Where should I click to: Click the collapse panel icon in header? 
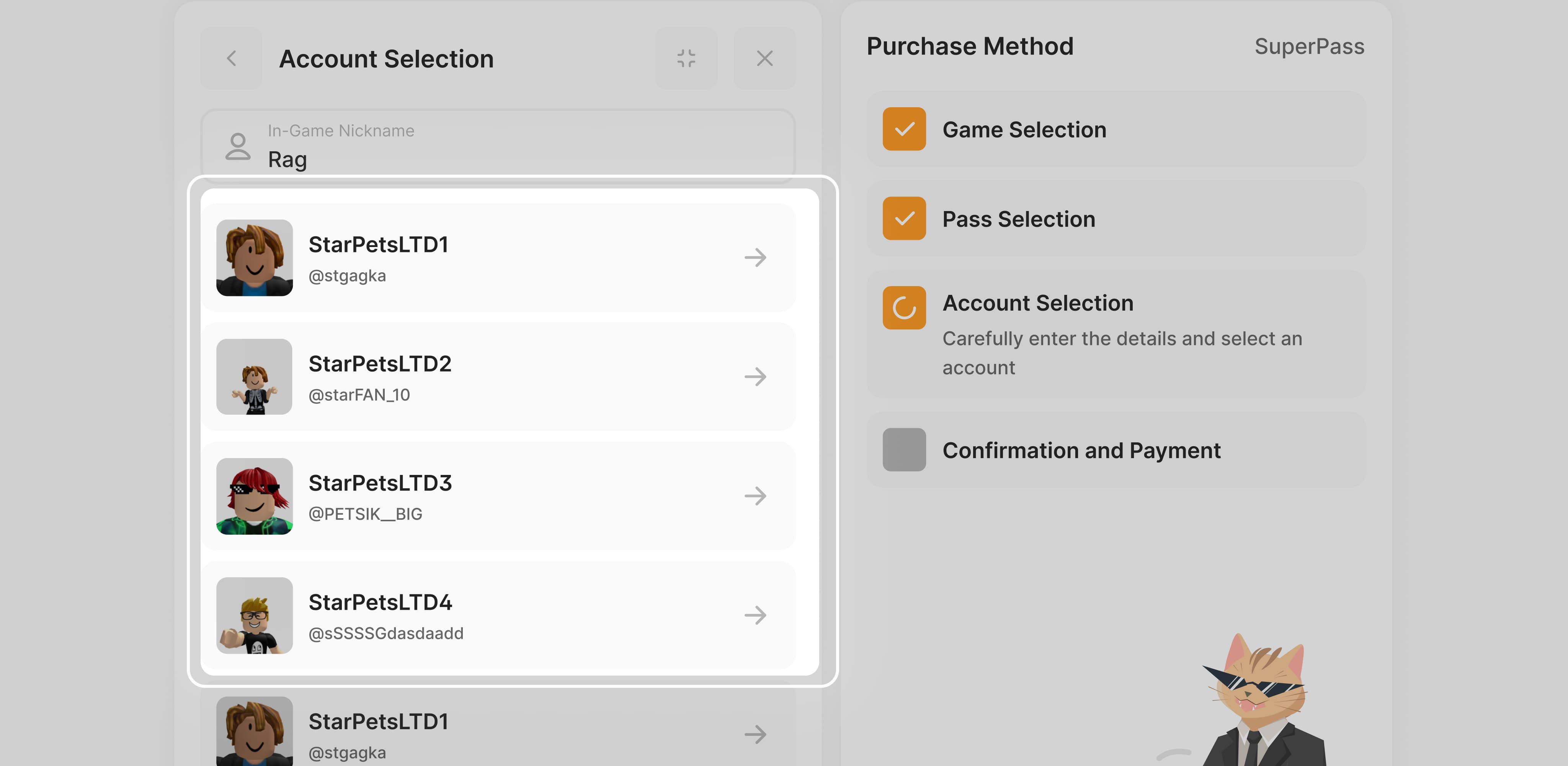tap(686, 59)
